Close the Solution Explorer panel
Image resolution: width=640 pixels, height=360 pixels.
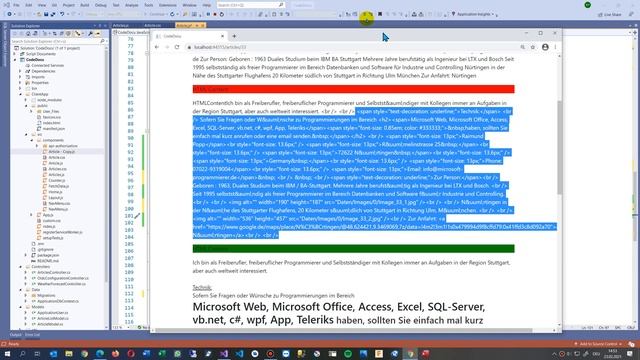tap(105, 26)
